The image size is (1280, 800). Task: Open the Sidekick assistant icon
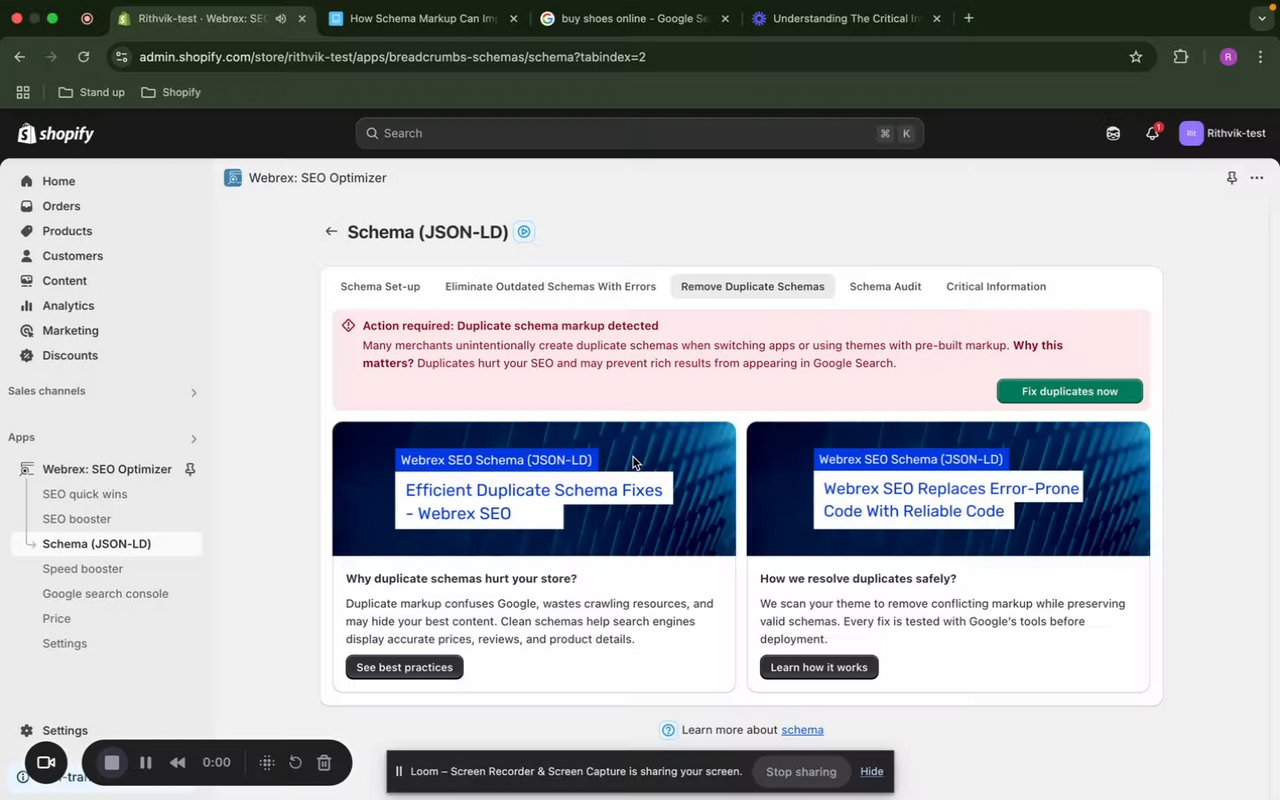1113,133
